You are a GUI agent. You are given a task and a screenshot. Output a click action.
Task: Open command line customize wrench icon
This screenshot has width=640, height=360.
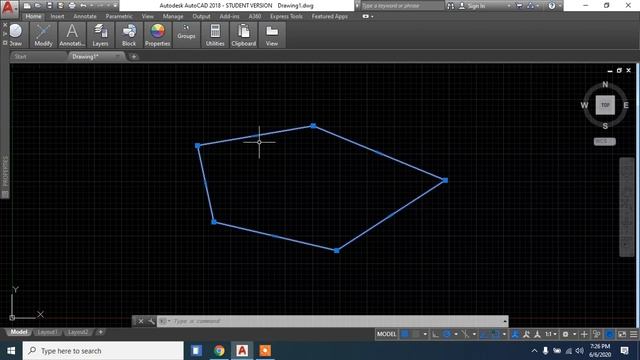(x=151, y=321)
